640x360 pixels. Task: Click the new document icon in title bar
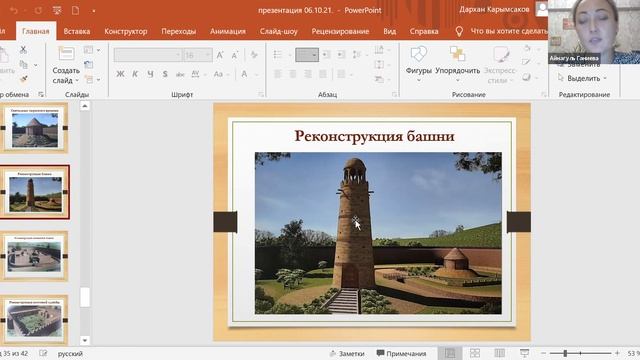[x=76, y=11]
